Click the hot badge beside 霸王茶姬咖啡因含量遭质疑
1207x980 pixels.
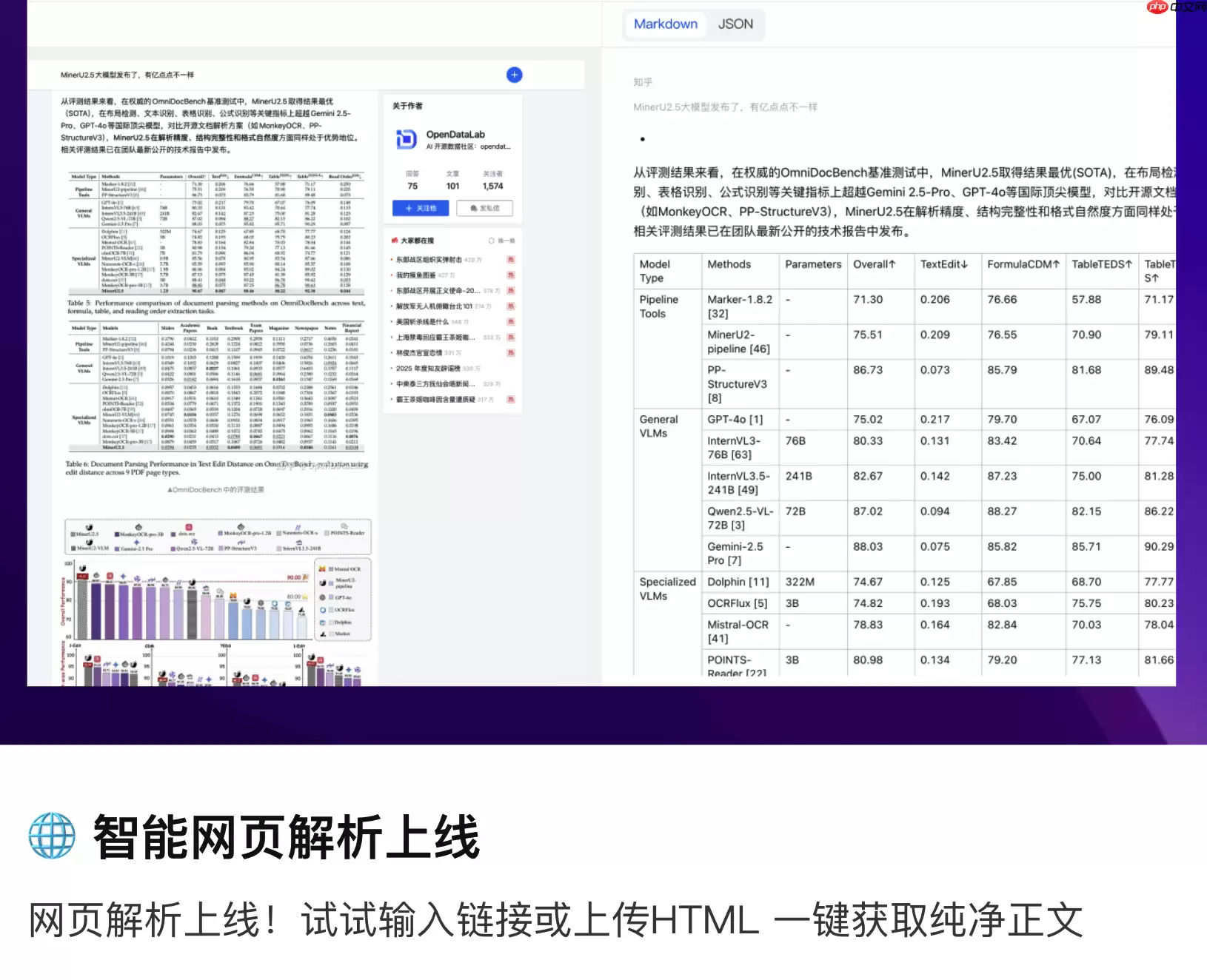pyautogui.click(x=510, y=400)
